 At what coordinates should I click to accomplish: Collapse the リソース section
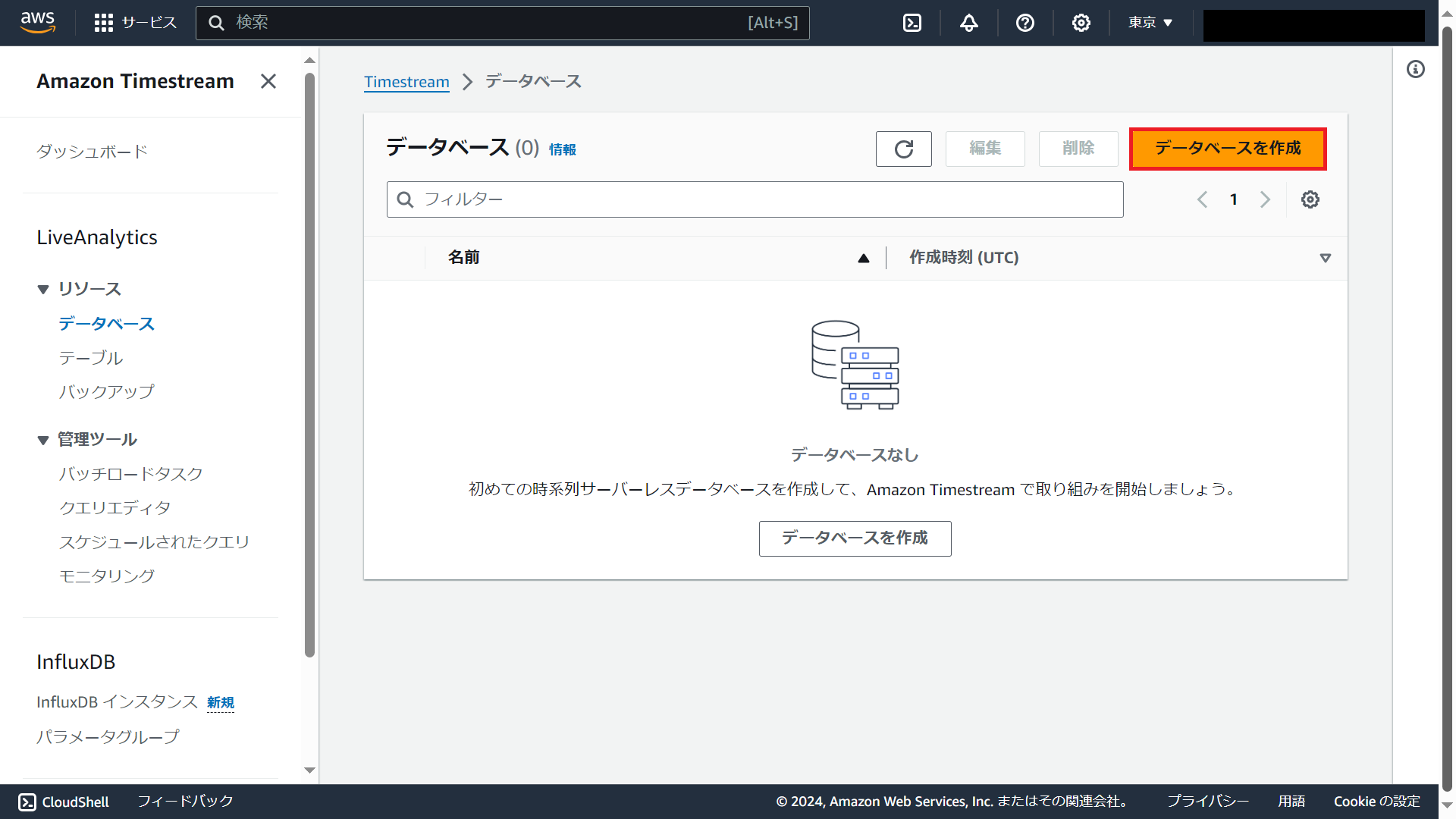point(43,289)
